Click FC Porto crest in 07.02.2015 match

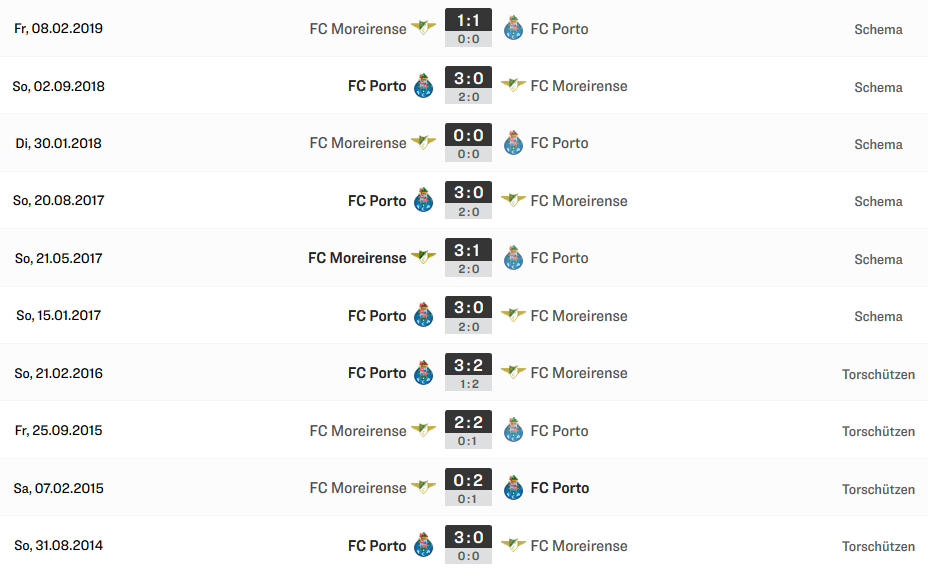pyautogui.click(x=513, y=488)
